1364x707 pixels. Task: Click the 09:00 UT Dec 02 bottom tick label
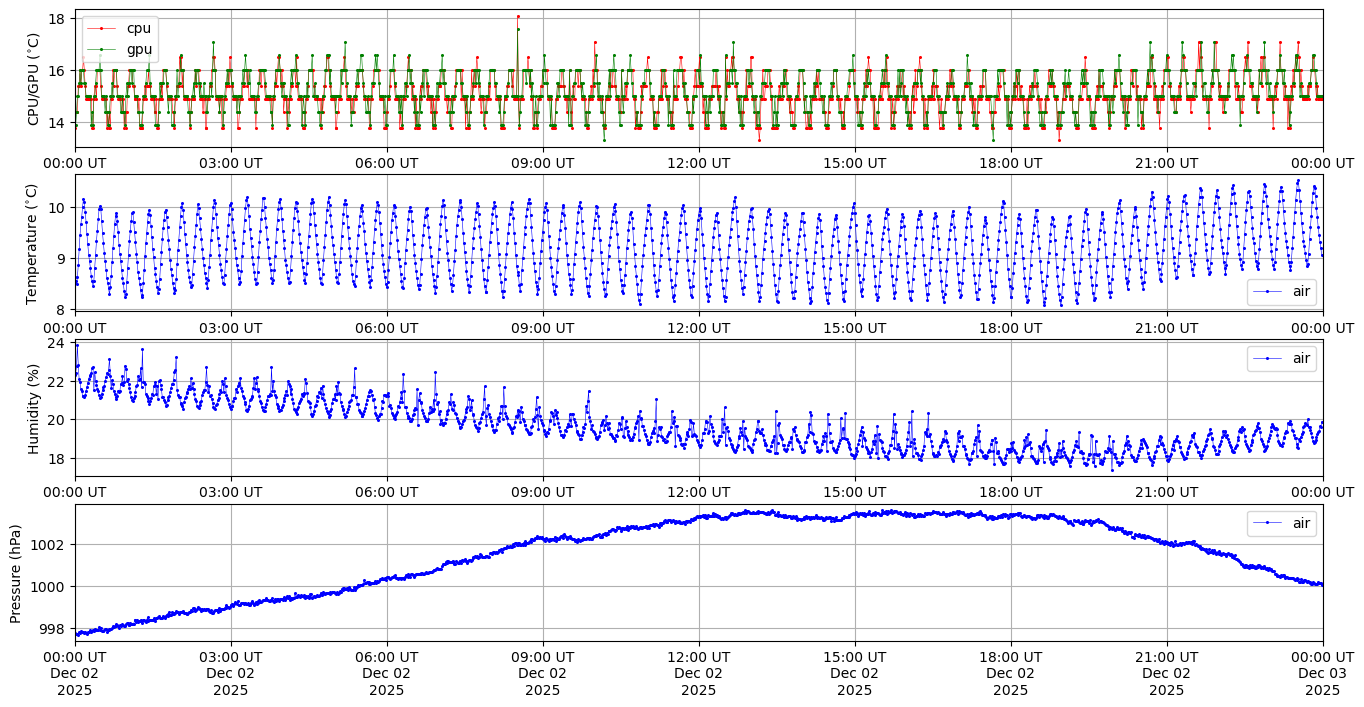pos(542,673)
